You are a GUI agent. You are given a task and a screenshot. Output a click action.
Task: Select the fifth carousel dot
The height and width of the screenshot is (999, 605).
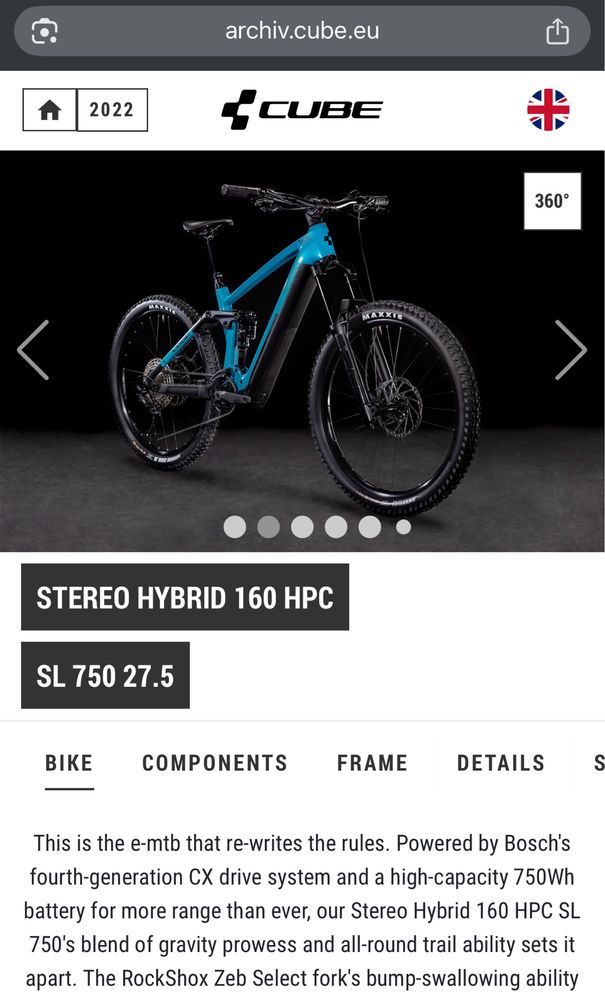coord(369,527)
